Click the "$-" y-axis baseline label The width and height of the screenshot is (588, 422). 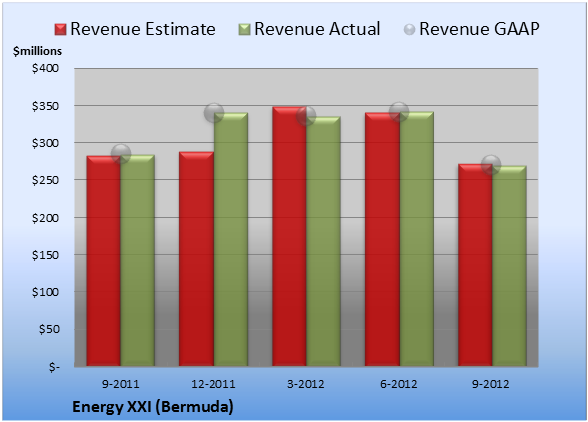(x=54, y=367)
